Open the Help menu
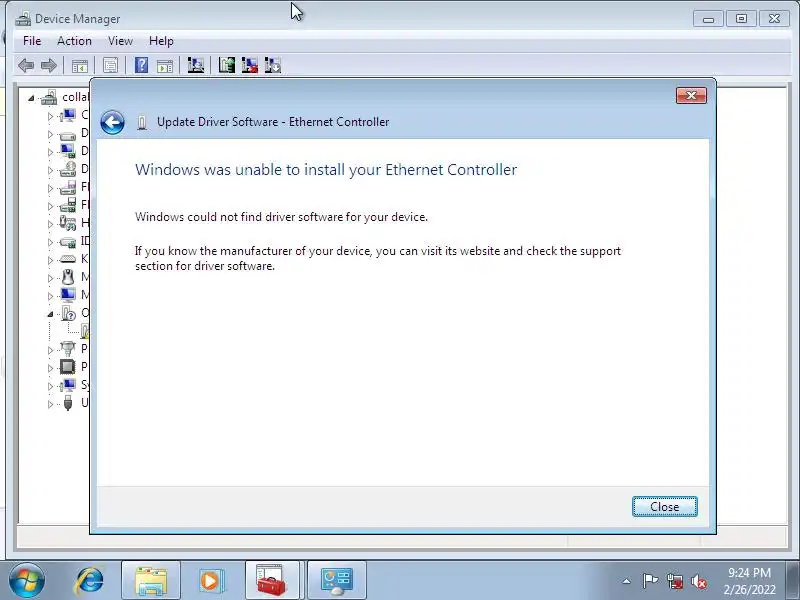This screenshot has height=600, width=800. point(161,41)
